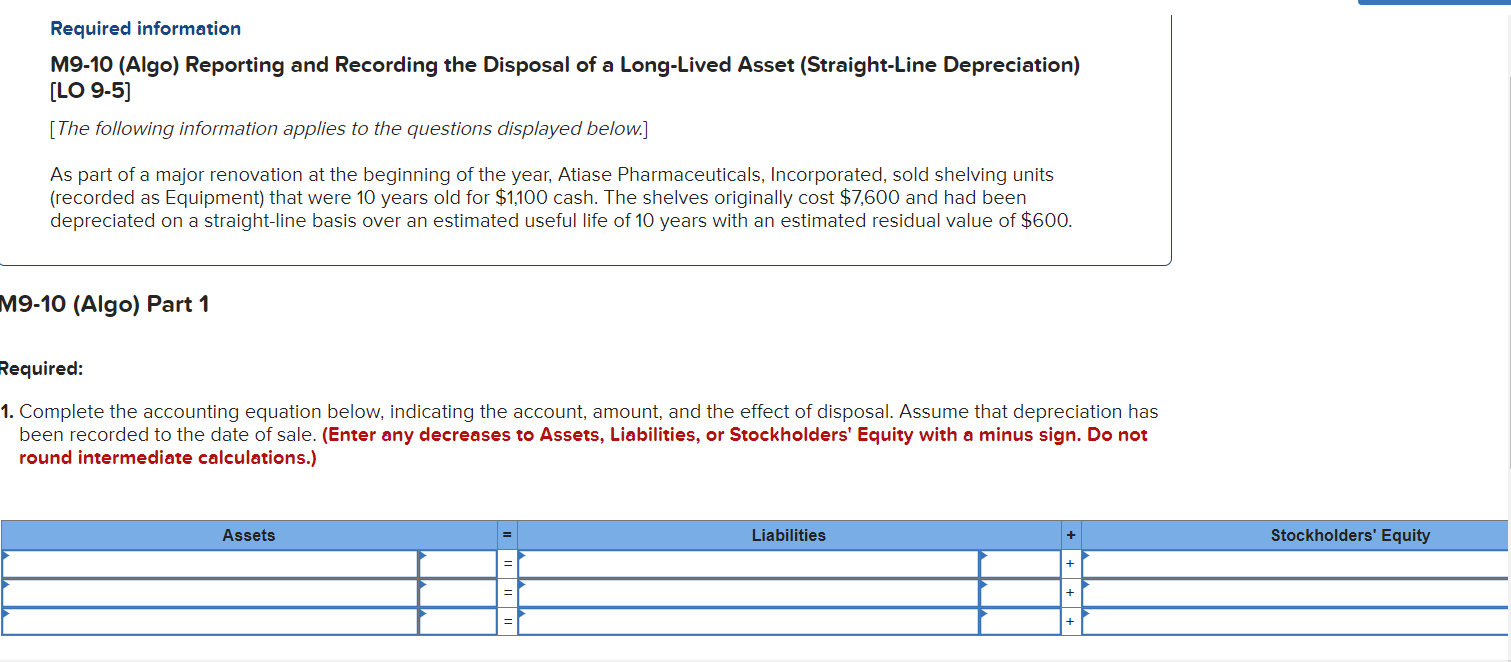The image size is (1511, 662).
Task: Click the Liabilities column header
Action: click(x=788, y=535)
